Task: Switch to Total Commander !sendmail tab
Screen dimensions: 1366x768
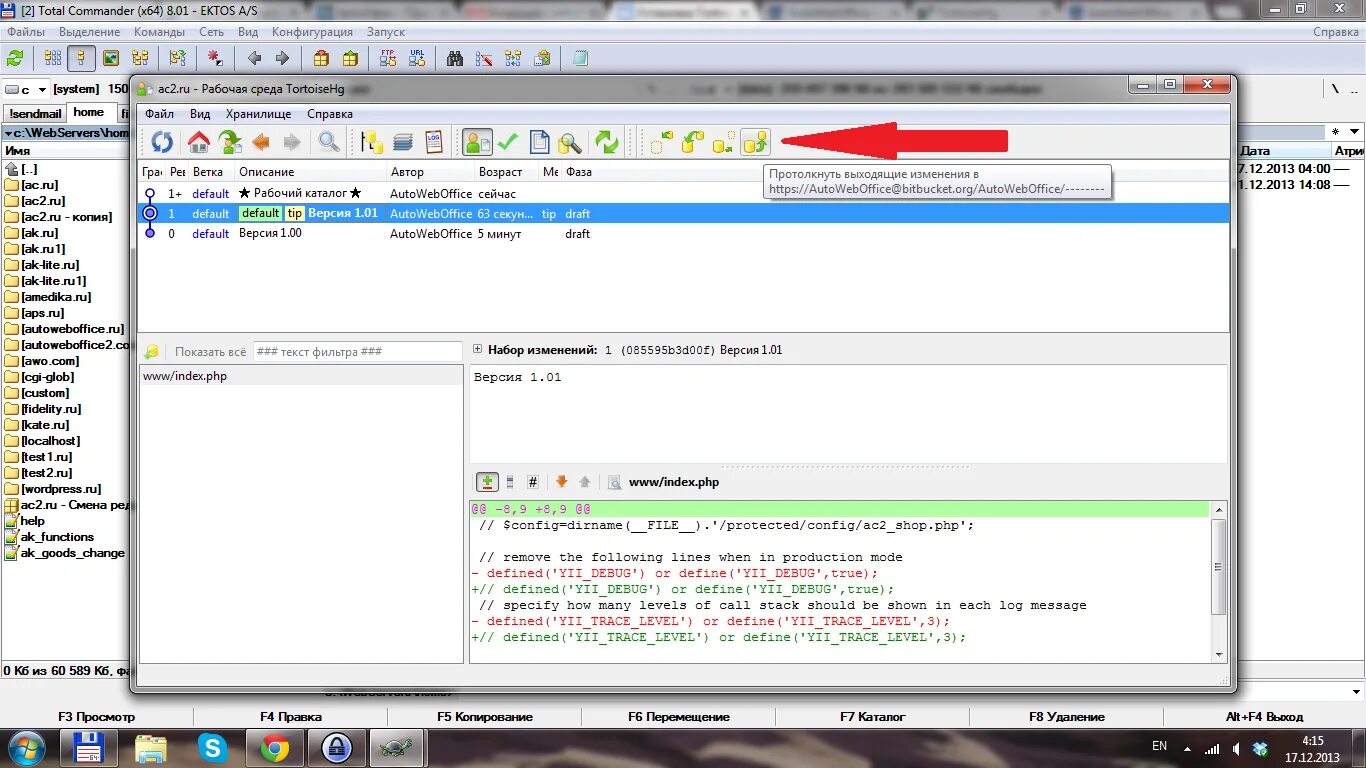Action: point(36,113)
